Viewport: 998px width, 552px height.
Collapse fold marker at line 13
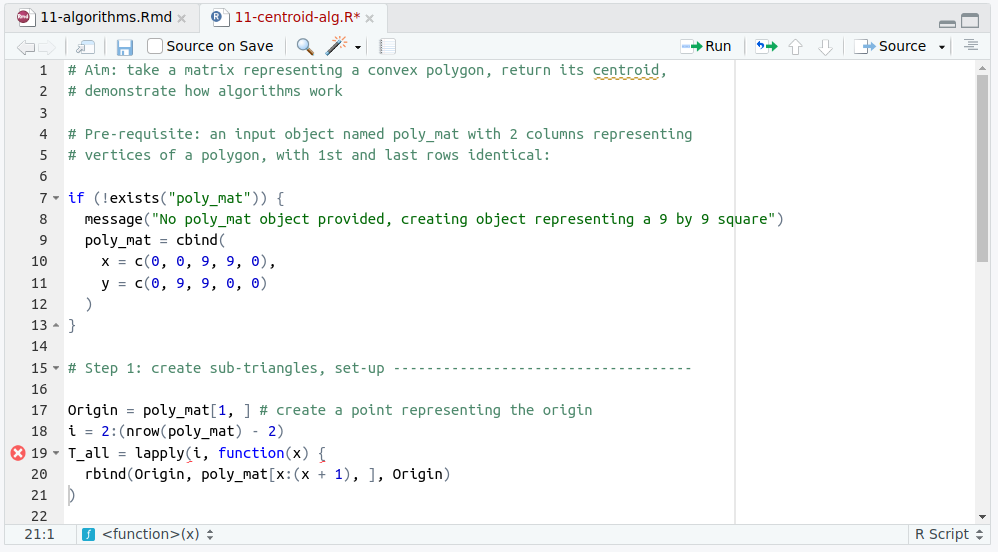(56, 325)
